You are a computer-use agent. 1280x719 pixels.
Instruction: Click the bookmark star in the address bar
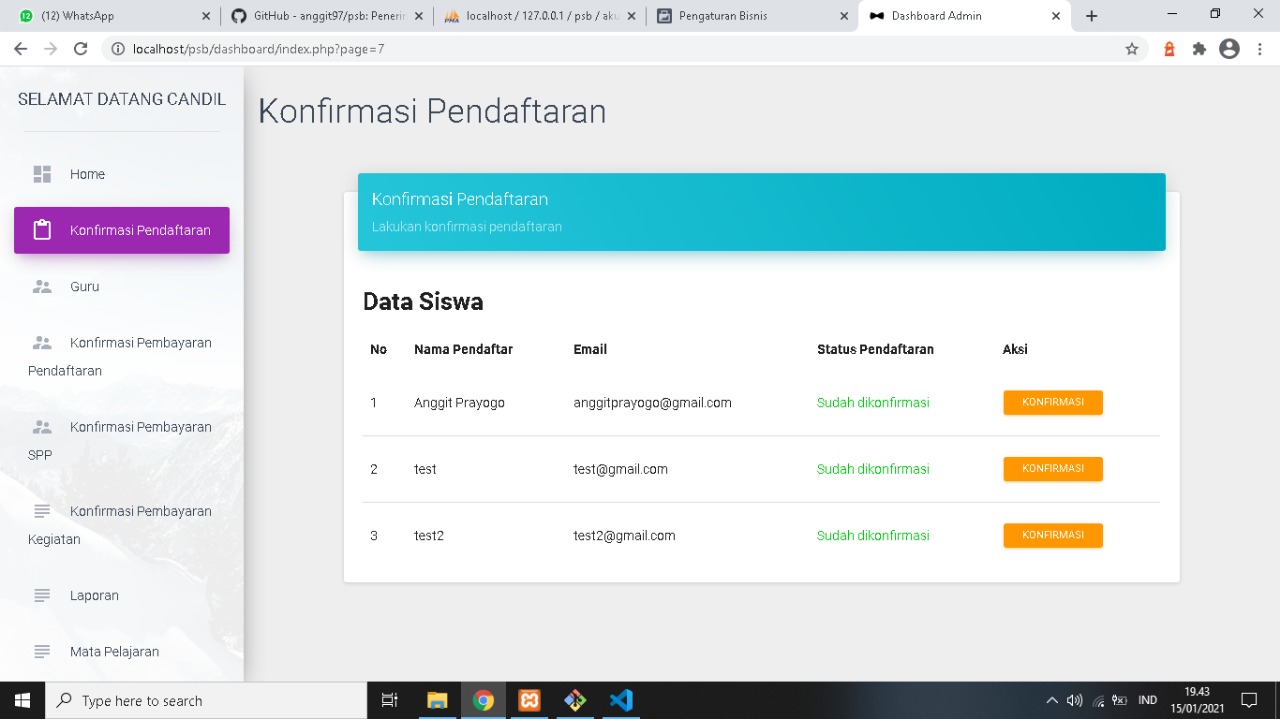[x=1131, y=47]
